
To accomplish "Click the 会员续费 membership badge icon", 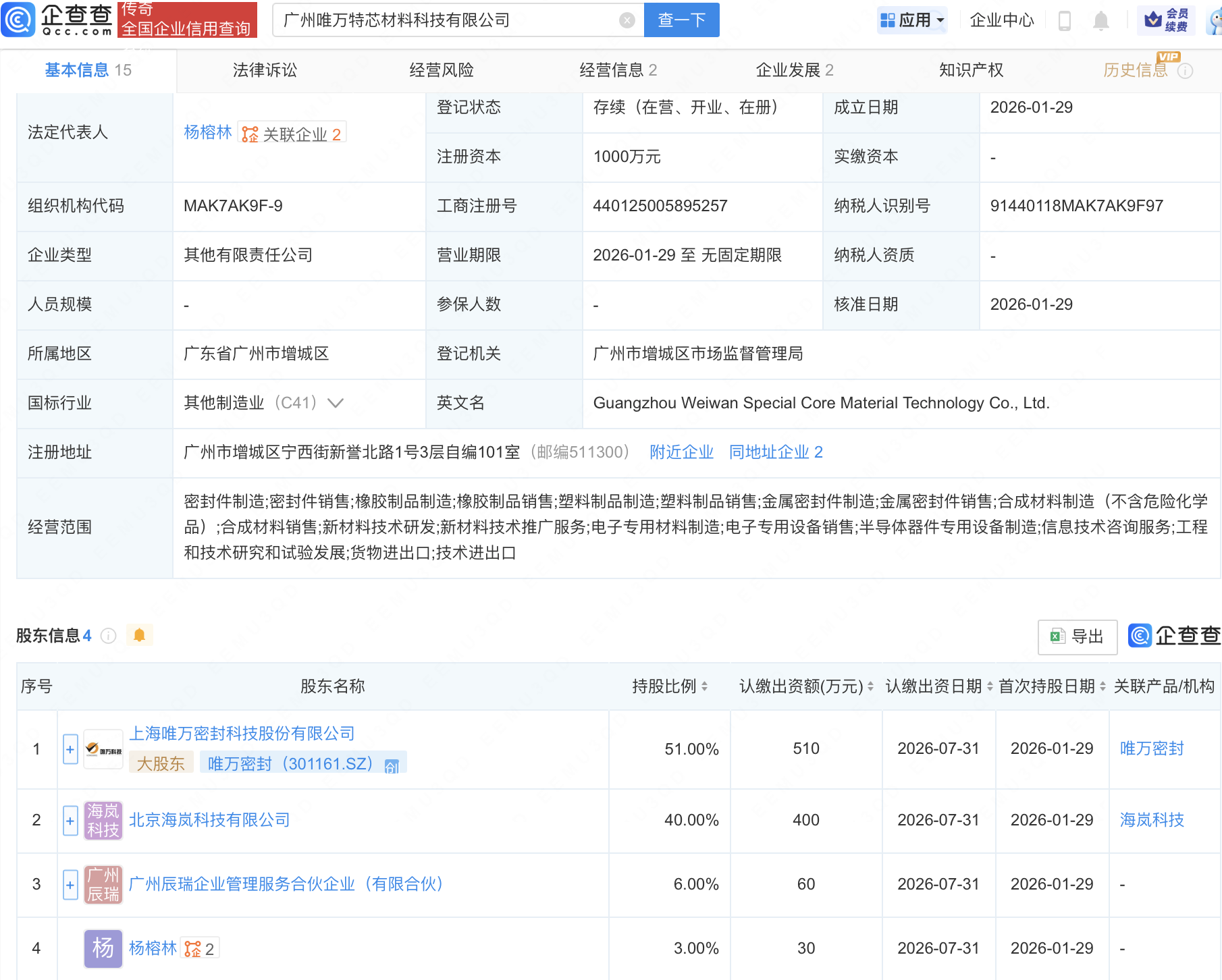I will click(x=1165, y=20).
